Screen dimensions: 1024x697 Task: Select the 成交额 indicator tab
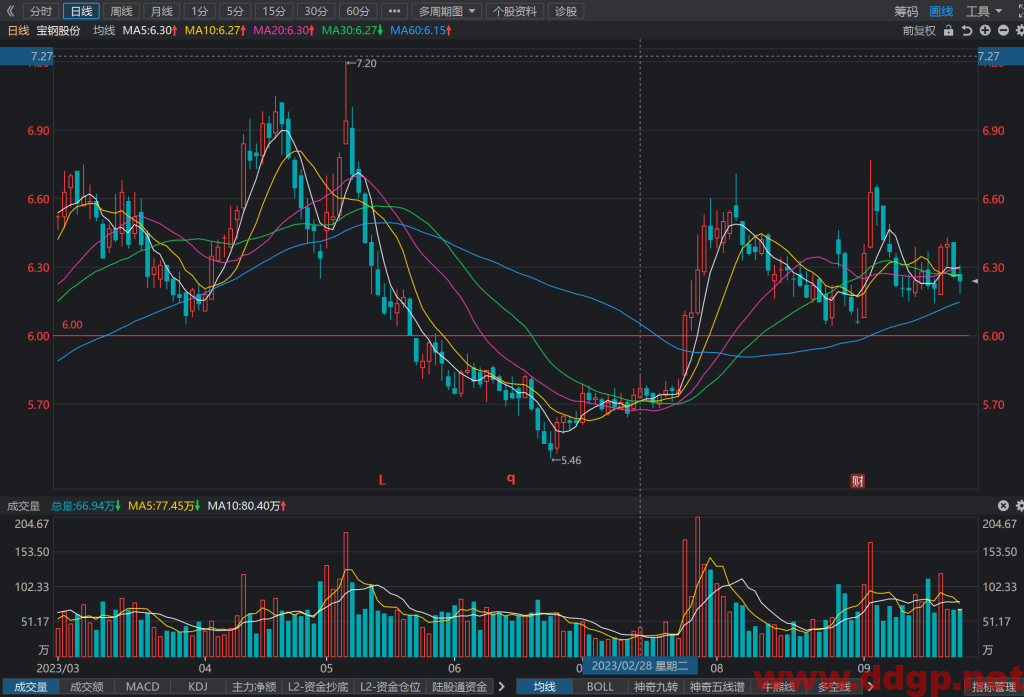coord(87,687)
